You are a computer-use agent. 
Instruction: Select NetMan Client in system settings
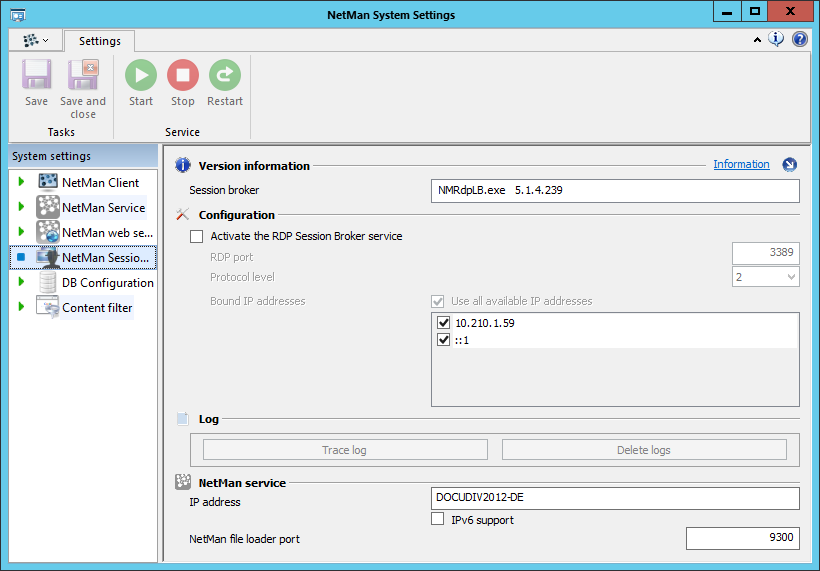click(x=100, y=182)
